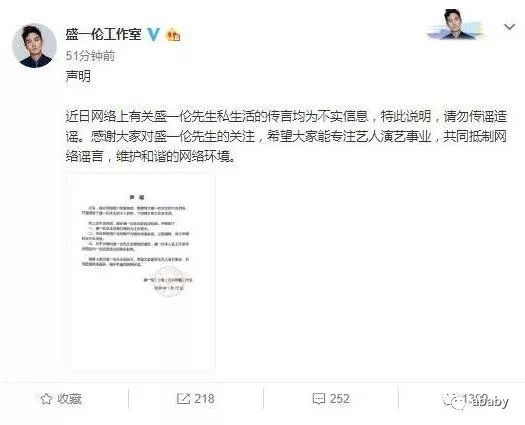Click the post body paragraph text
This screenshot has height=425, width=525.
click(286, 136)
